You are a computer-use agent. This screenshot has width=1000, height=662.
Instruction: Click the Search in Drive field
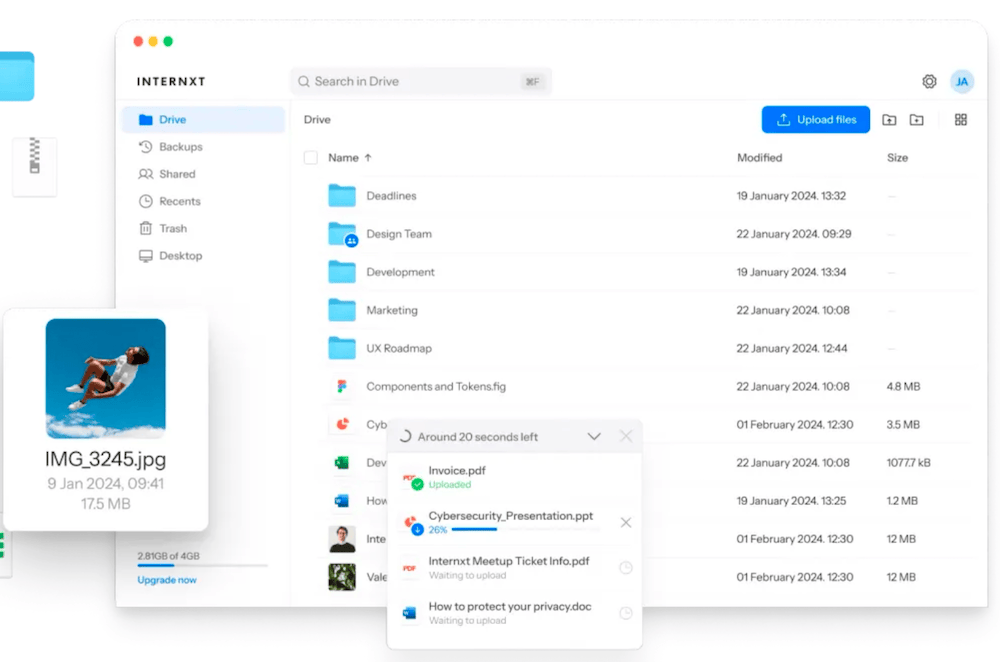(x=421, y=82)
